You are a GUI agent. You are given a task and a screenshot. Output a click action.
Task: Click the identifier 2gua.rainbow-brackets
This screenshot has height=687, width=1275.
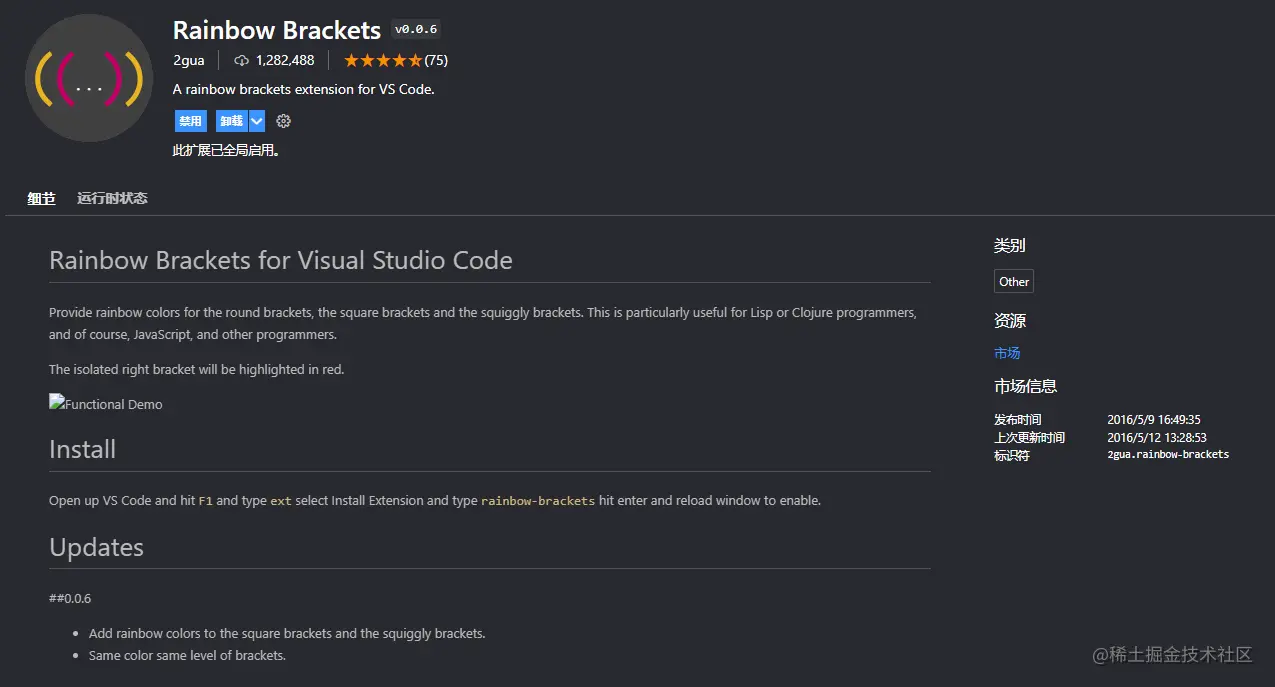(1168, 454)
